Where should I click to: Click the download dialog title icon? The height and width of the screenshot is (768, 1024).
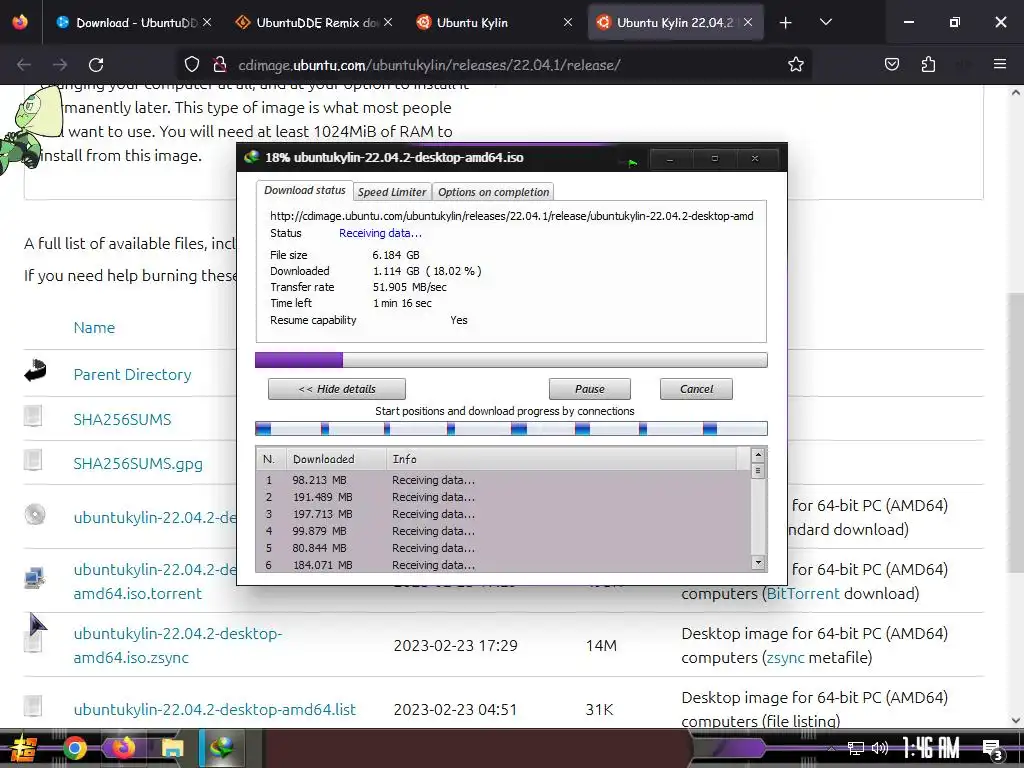(x=251, y=157)
